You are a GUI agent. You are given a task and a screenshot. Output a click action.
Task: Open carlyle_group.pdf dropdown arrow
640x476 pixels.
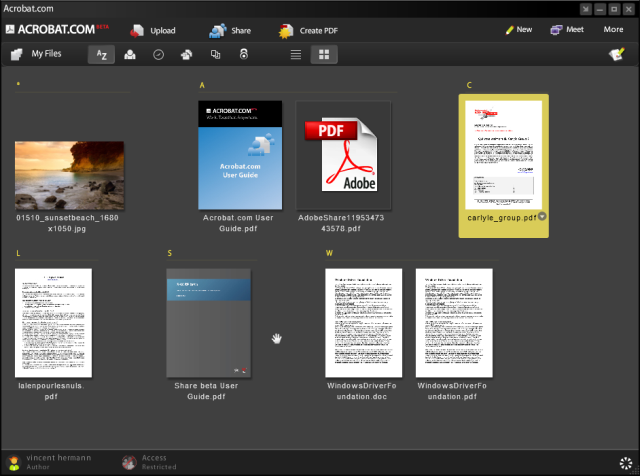542,216
